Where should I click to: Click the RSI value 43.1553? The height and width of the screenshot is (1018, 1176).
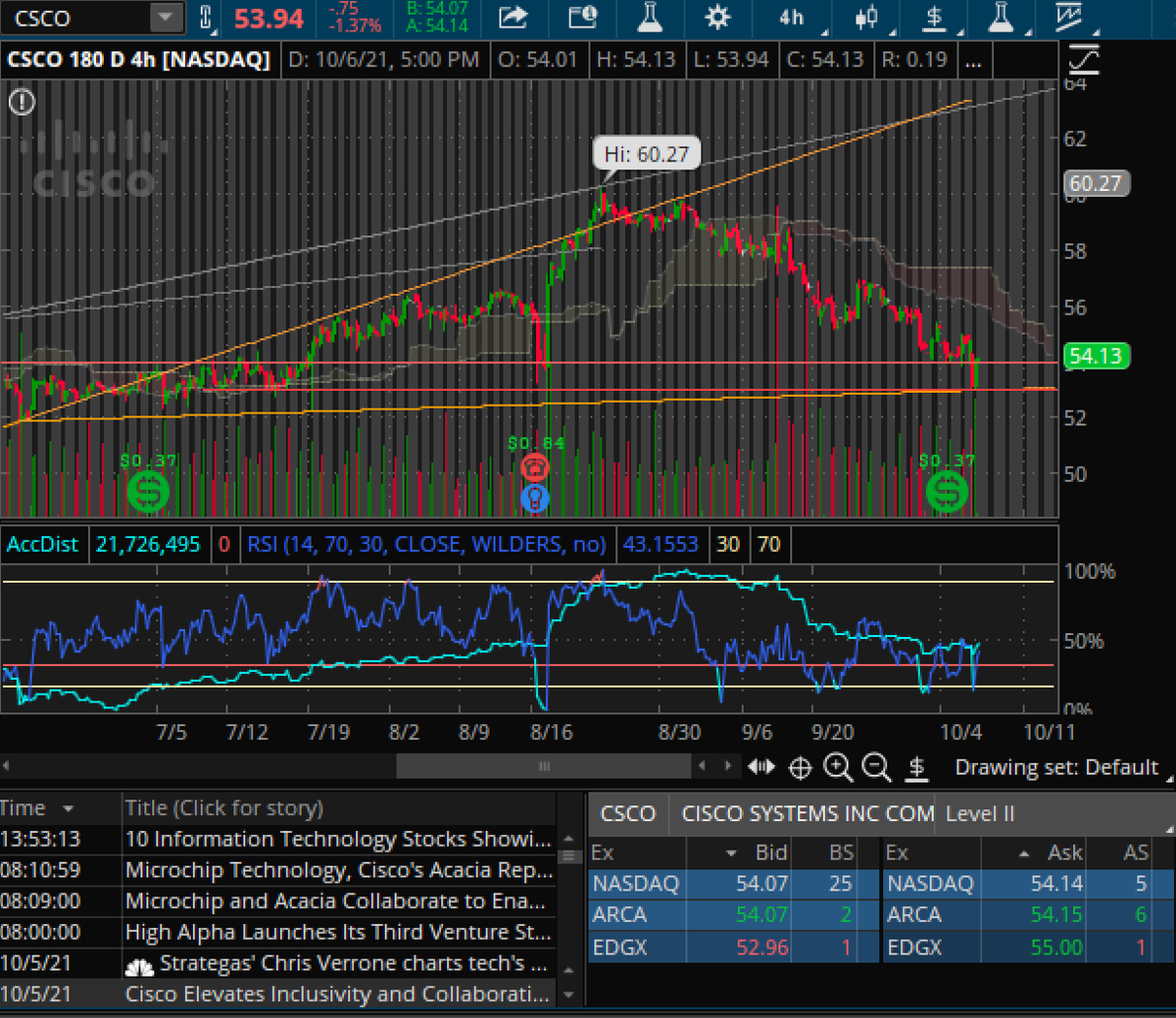pos(661,544)
